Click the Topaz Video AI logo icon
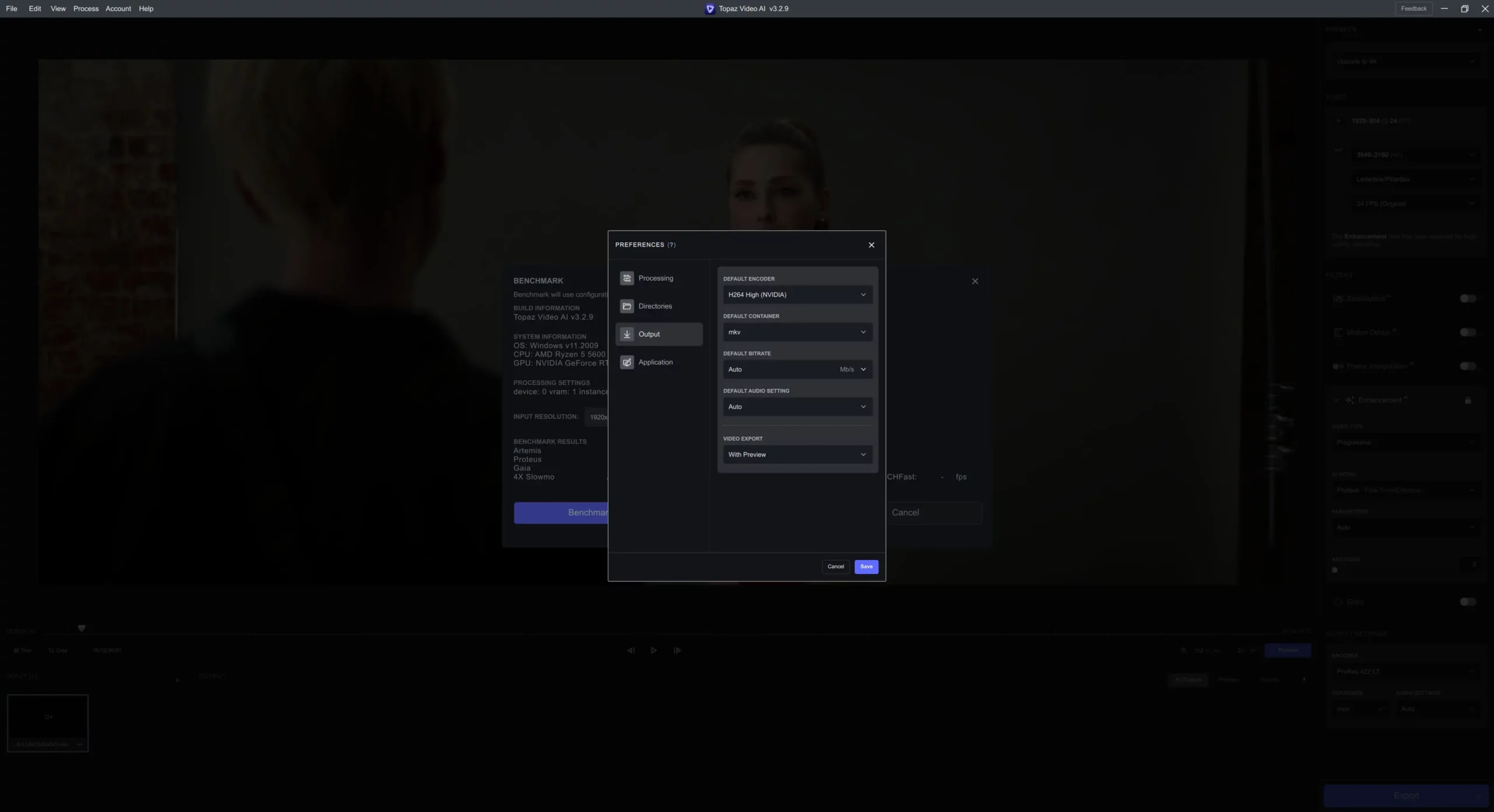The height and width of the screenshot is (812, 1494). coord(710,9)
